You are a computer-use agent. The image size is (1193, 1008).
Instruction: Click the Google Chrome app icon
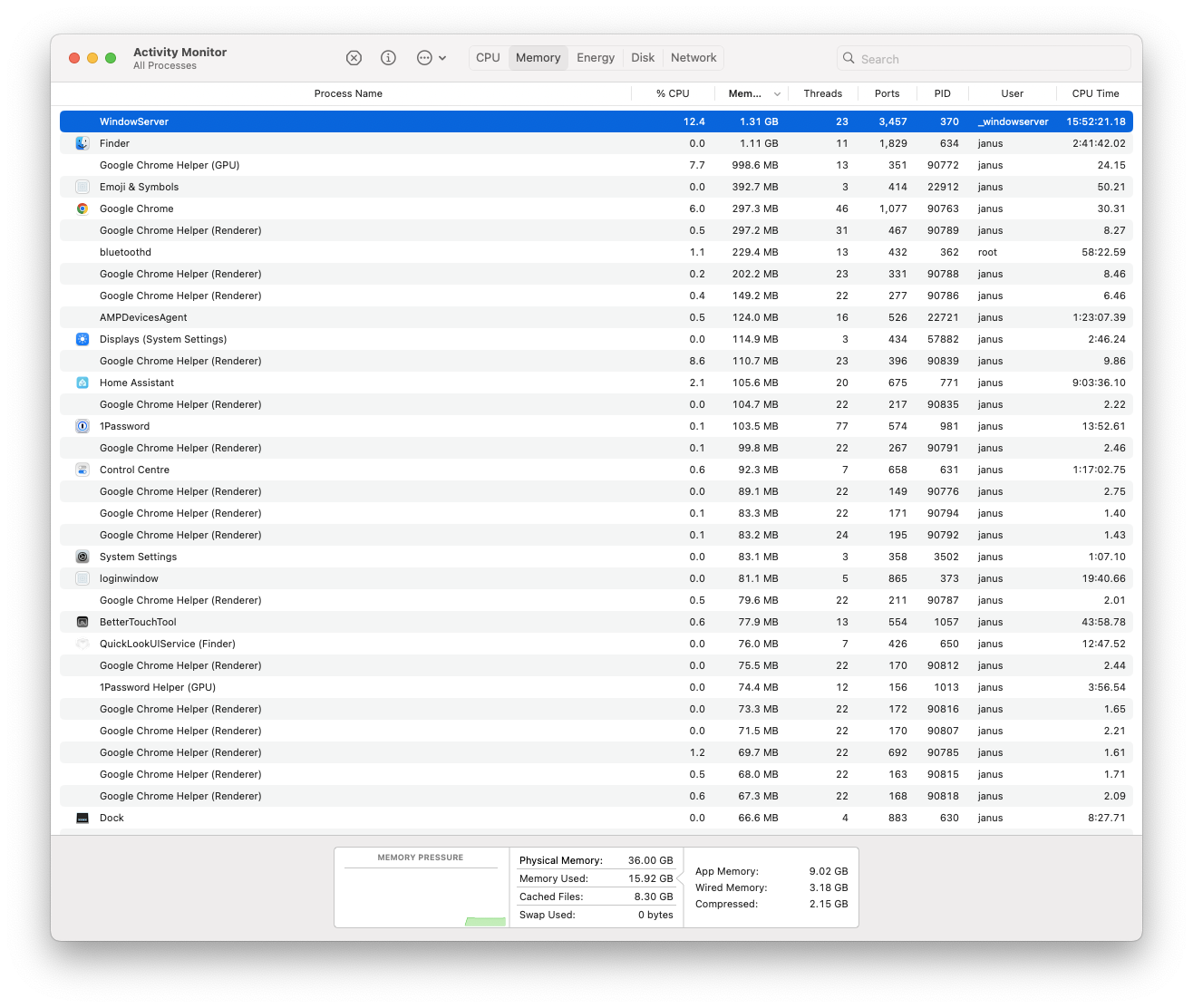(82, 208)
